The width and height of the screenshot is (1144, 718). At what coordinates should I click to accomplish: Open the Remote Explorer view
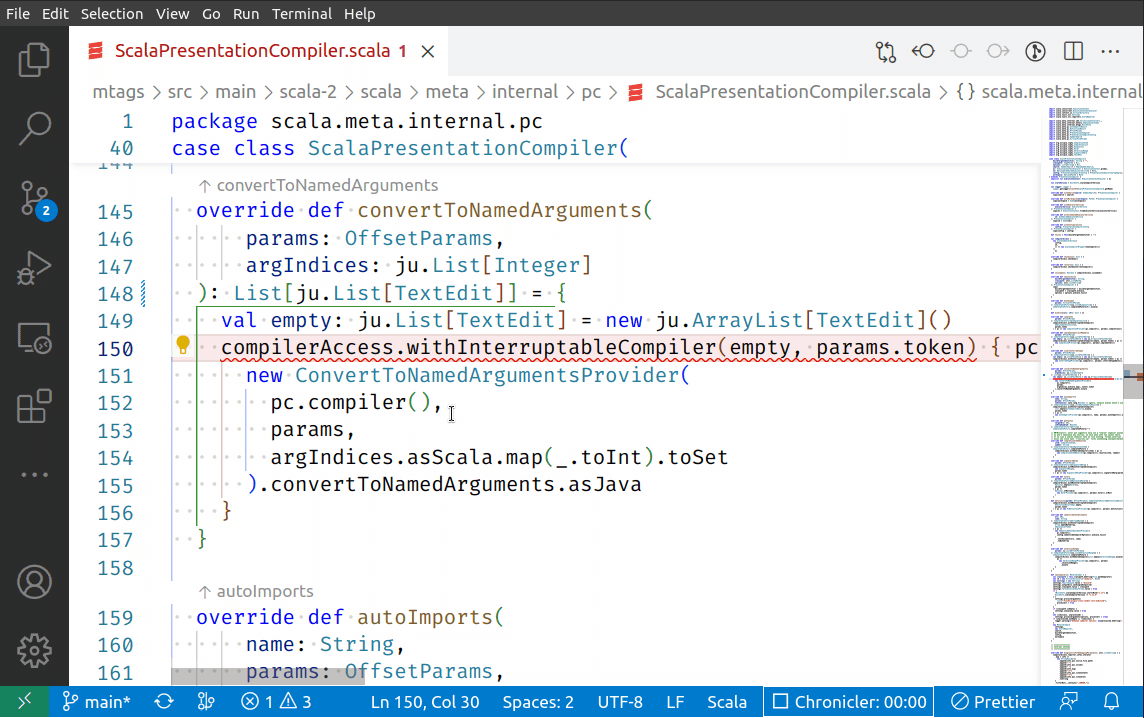click(34, 338)
